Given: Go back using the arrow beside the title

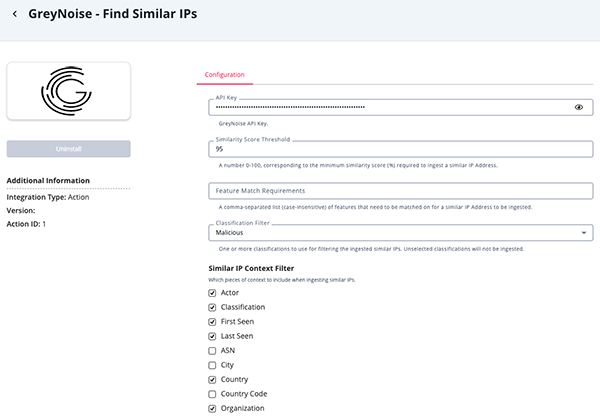Looking at the screenshot, I should pos(15,14).
